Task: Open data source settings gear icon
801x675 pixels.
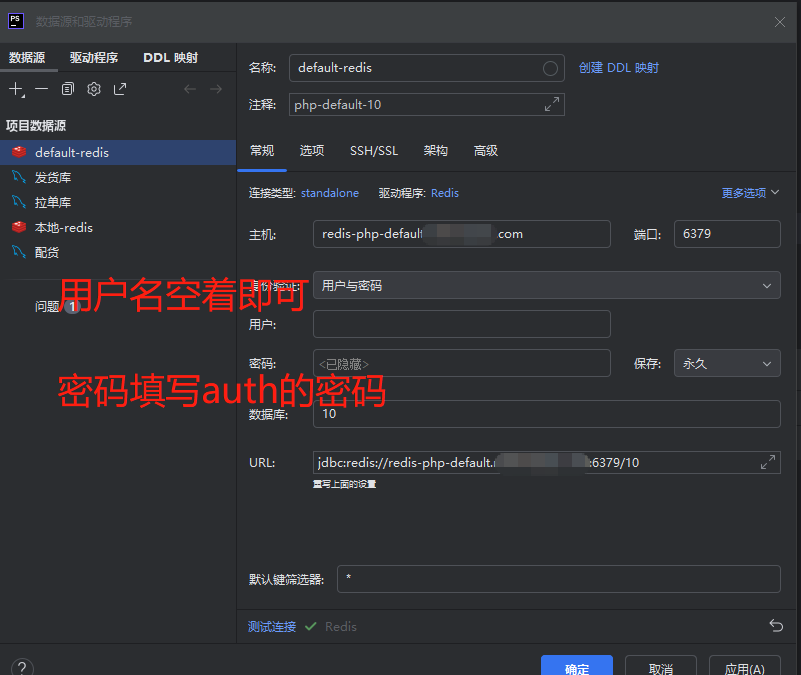Action: (94, 89)
